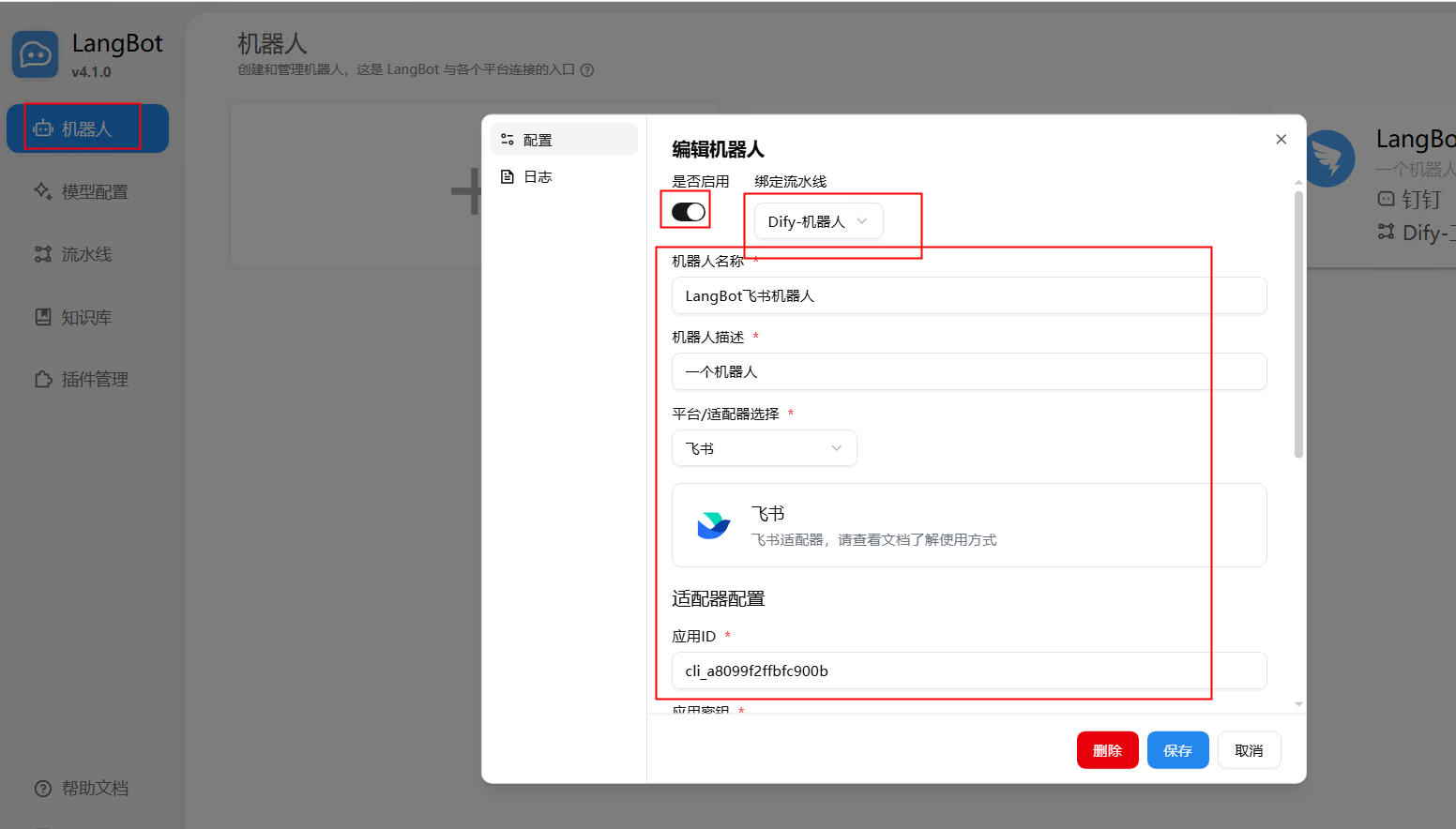Expand the 平台/适配器选择 dropdown set to 飞书

coord(765,448)
